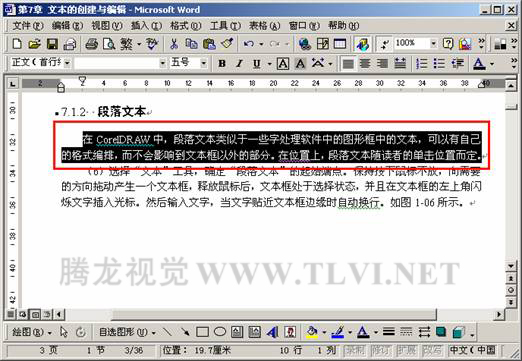The image size is (522, 361).
Task: Click the Free Rotate icon
Action: click(81, 332)
